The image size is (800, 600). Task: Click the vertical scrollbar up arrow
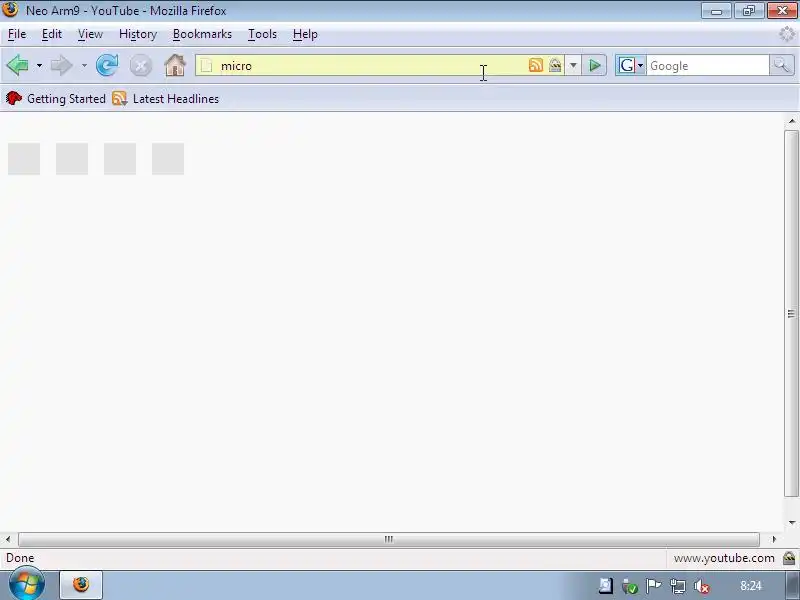(792, 121)
